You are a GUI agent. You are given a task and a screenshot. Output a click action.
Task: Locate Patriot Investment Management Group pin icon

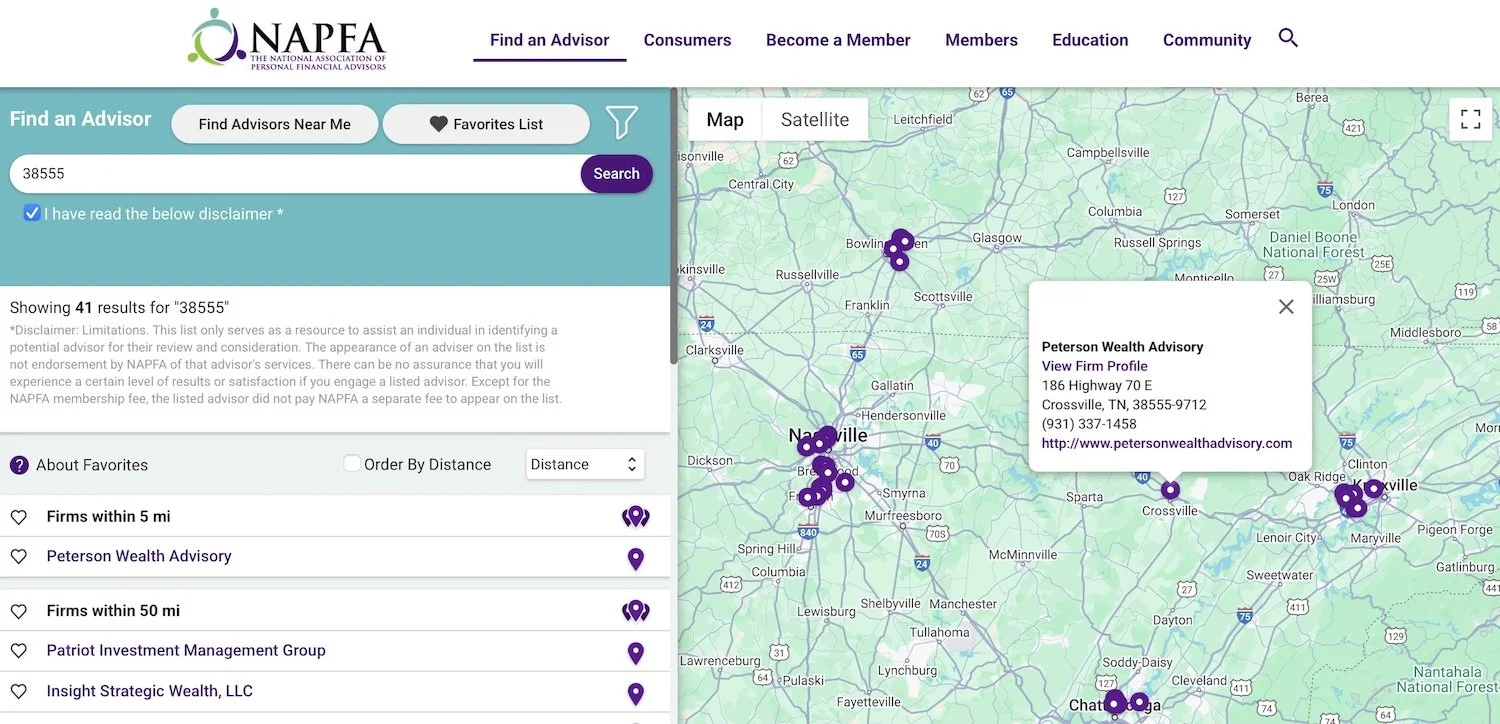(635, 653)
